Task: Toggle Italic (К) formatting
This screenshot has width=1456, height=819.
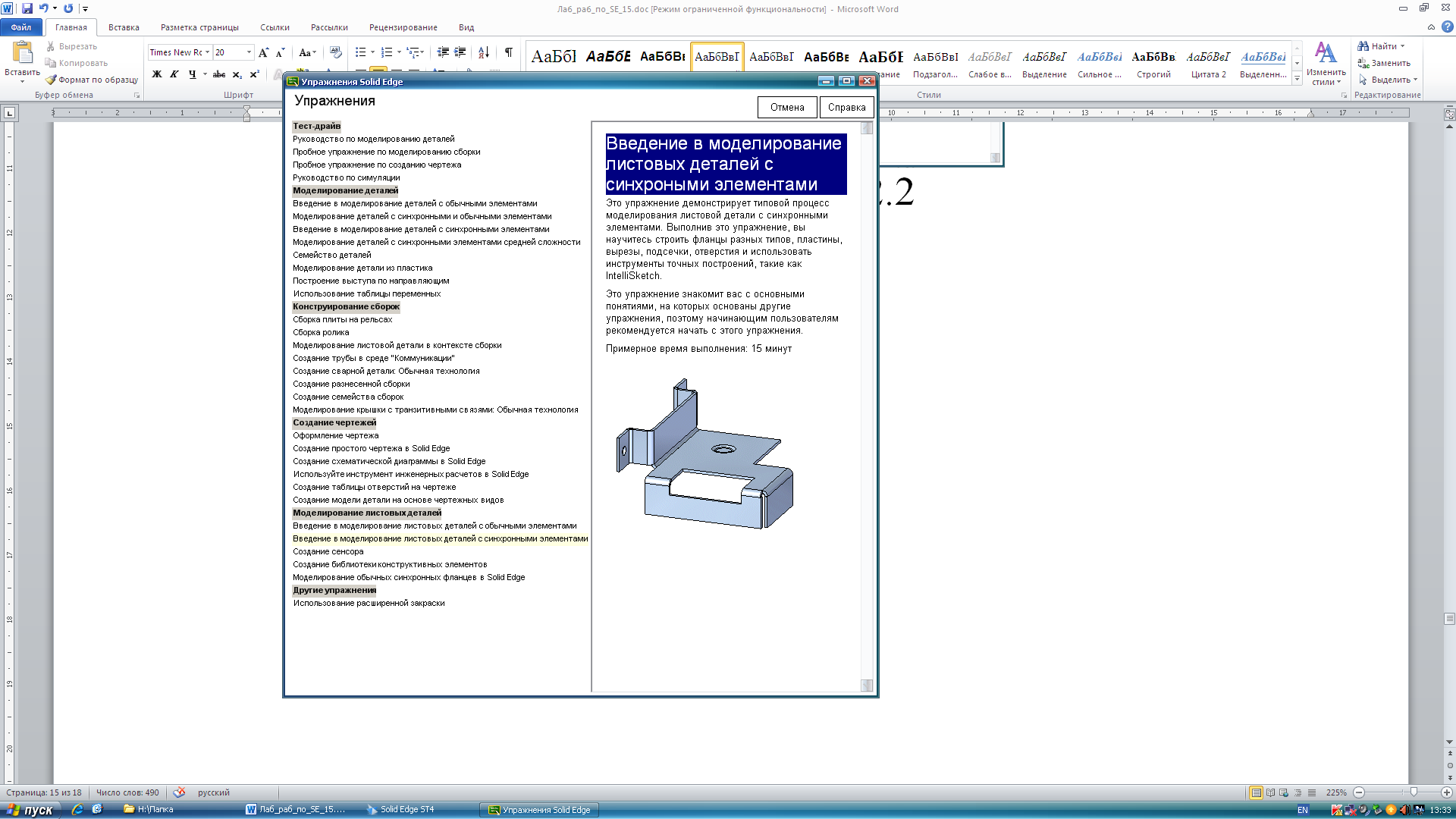Action: point(174,74)
